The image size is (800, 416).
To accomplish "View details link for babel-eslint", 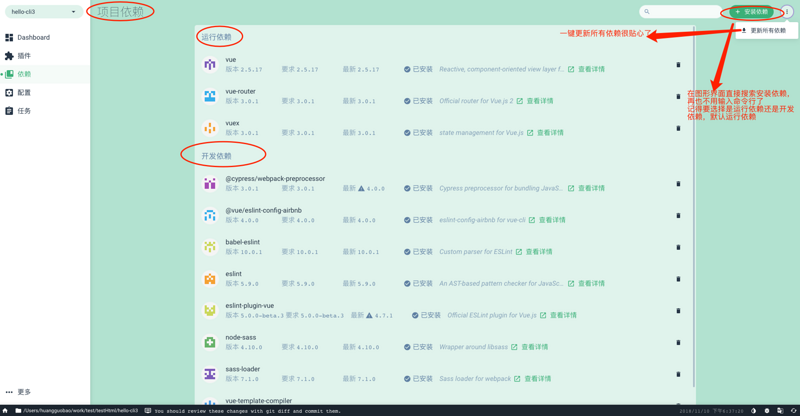I will (x=534, y=252).
